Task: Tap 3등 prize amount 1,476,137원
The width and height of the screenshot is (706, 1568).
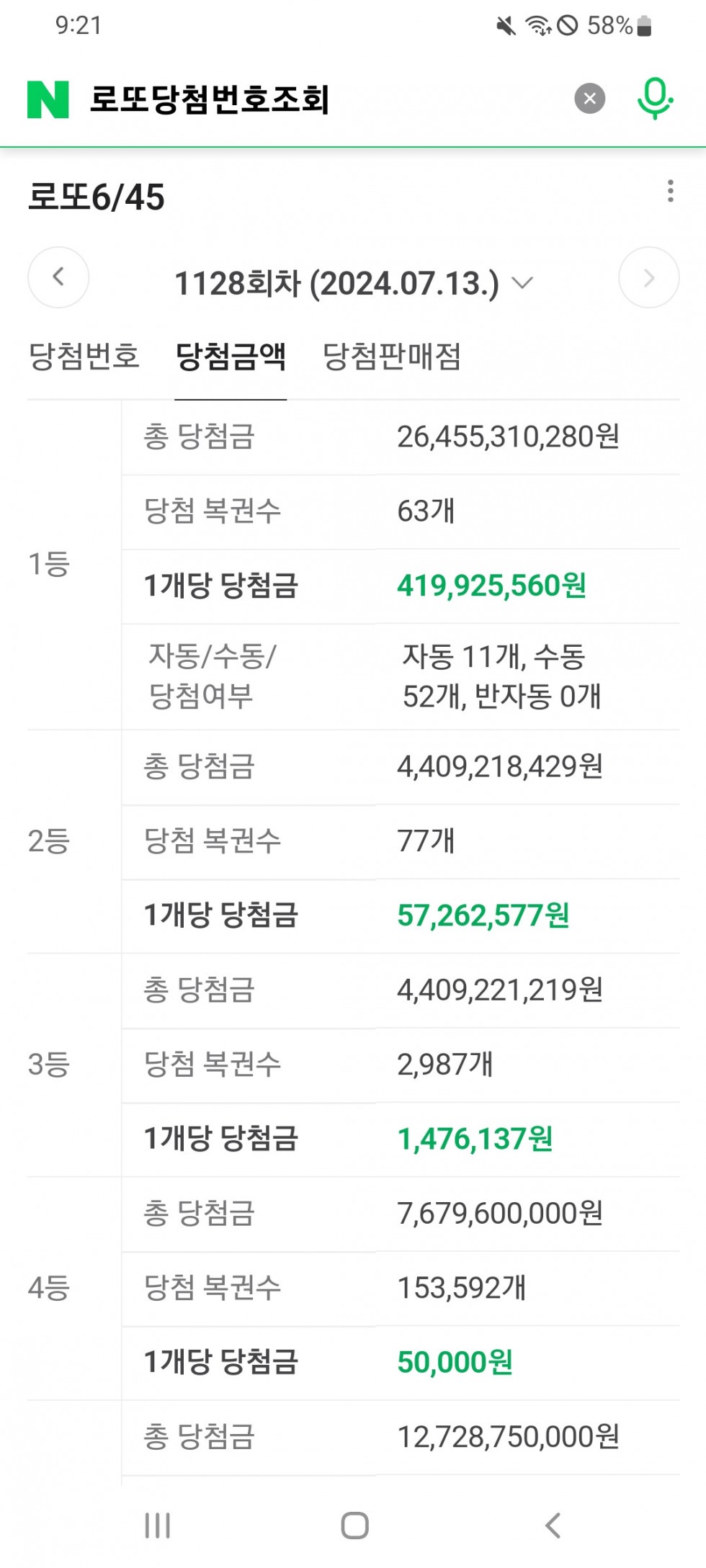Action: pyautogui.click(x=475, y=1139)
